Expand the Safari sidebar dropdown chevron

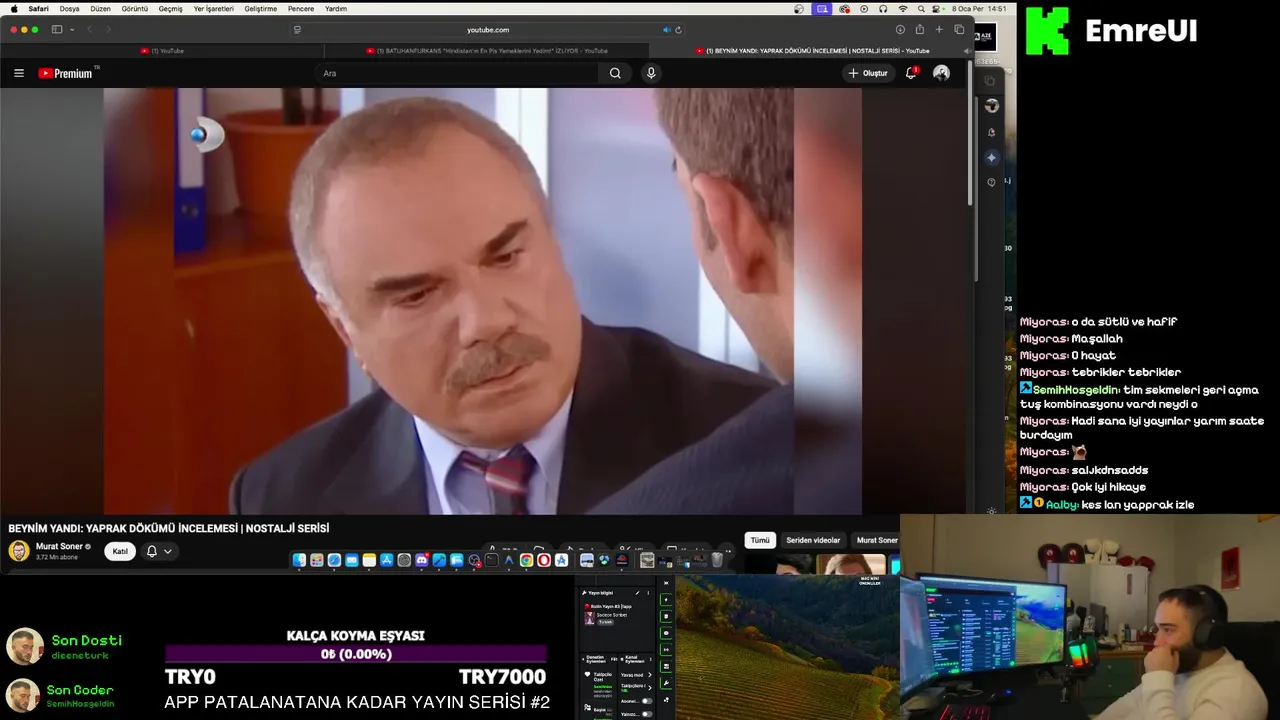pos(72,30)
